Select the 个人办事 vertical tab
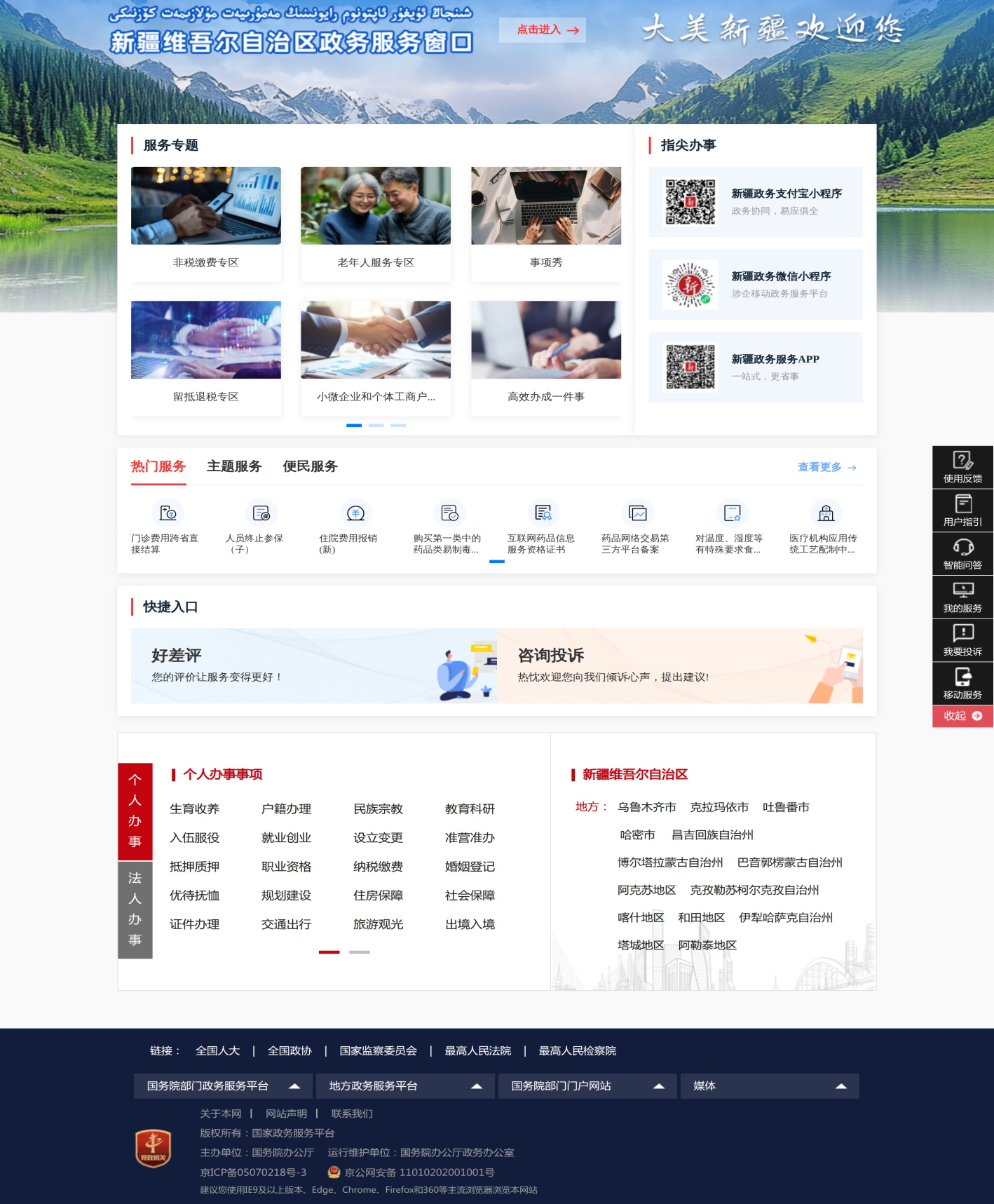The image size is (994, 1204). click(x=135, y=811)
